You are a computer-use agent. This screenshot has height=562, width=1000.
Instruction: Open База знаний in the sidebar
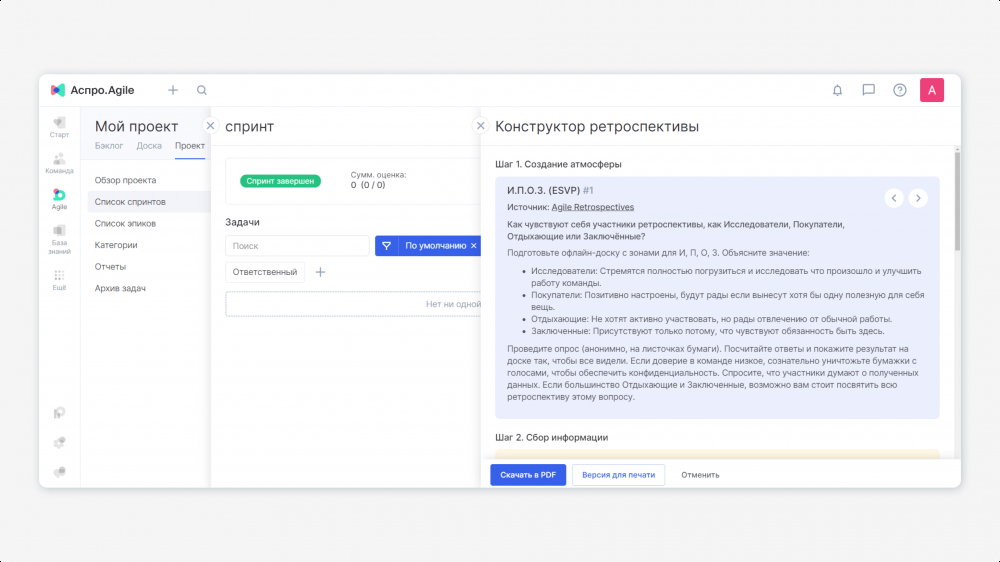click(x=59, y=236)
